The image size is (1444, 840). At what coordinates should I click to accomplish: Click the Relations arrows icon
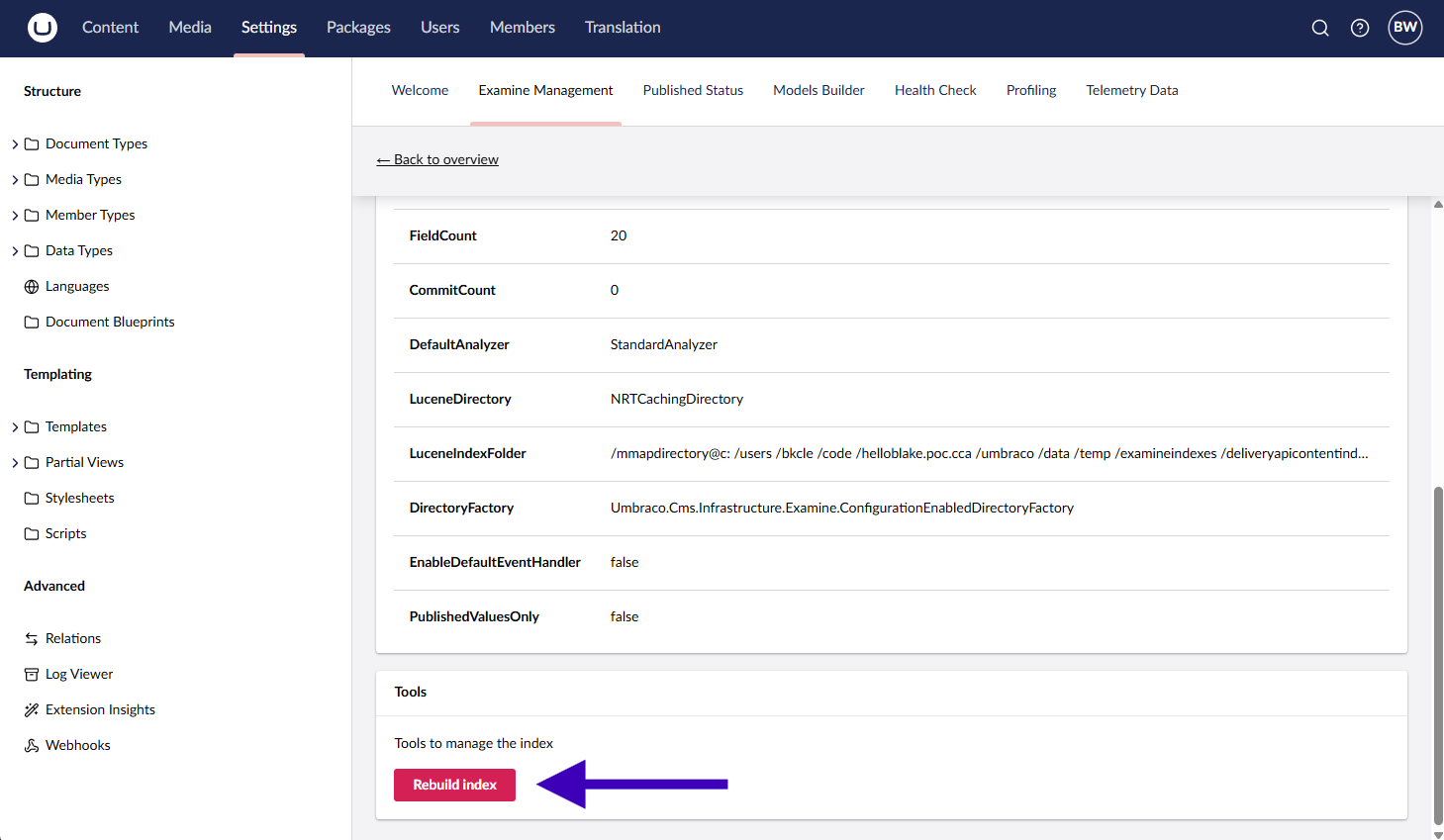[32, 639]
